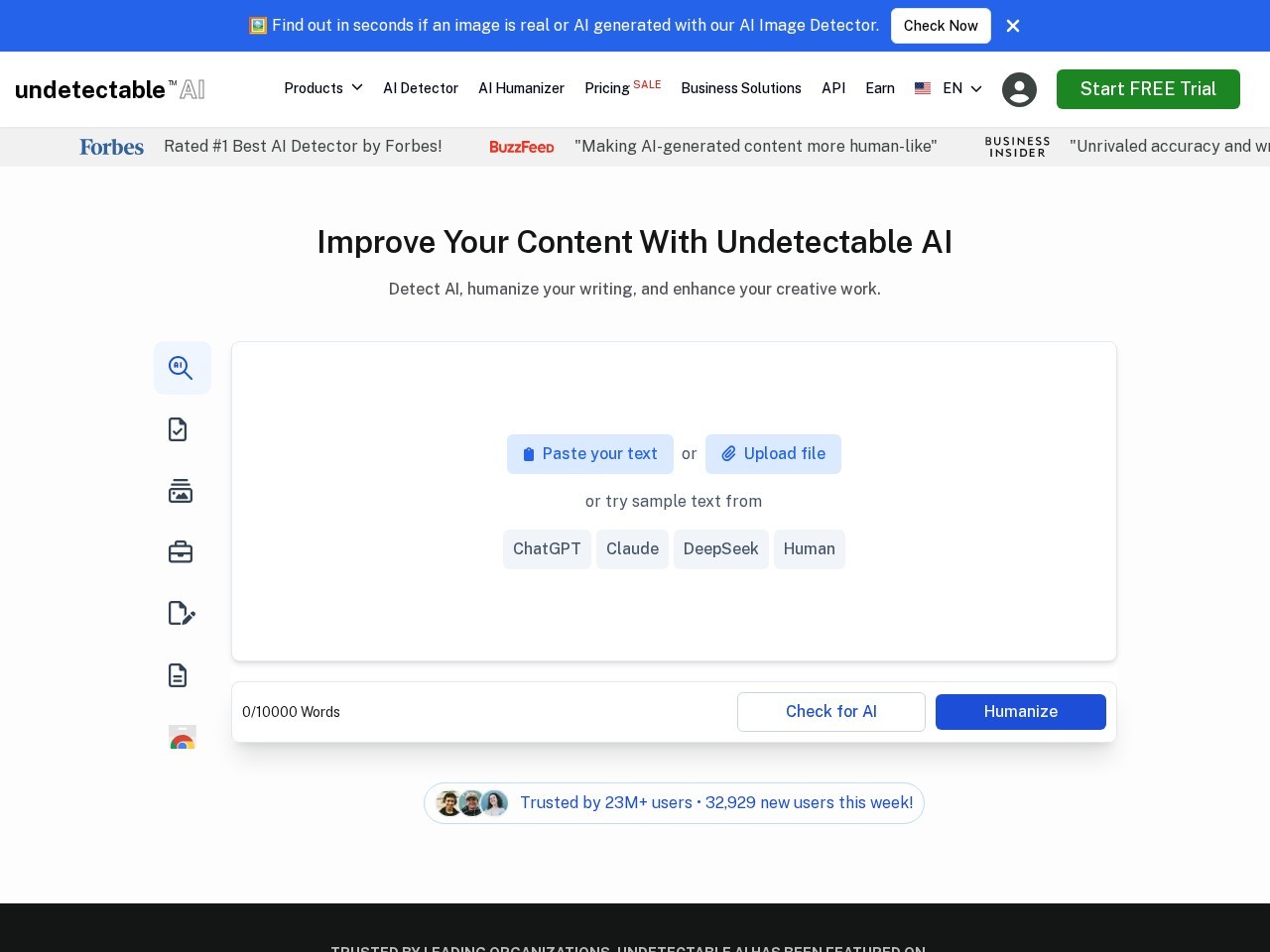Viewport: 1270px width, 952px height.
Task: Navigate to Business Solutions
Action: click(x=741, y=88)
